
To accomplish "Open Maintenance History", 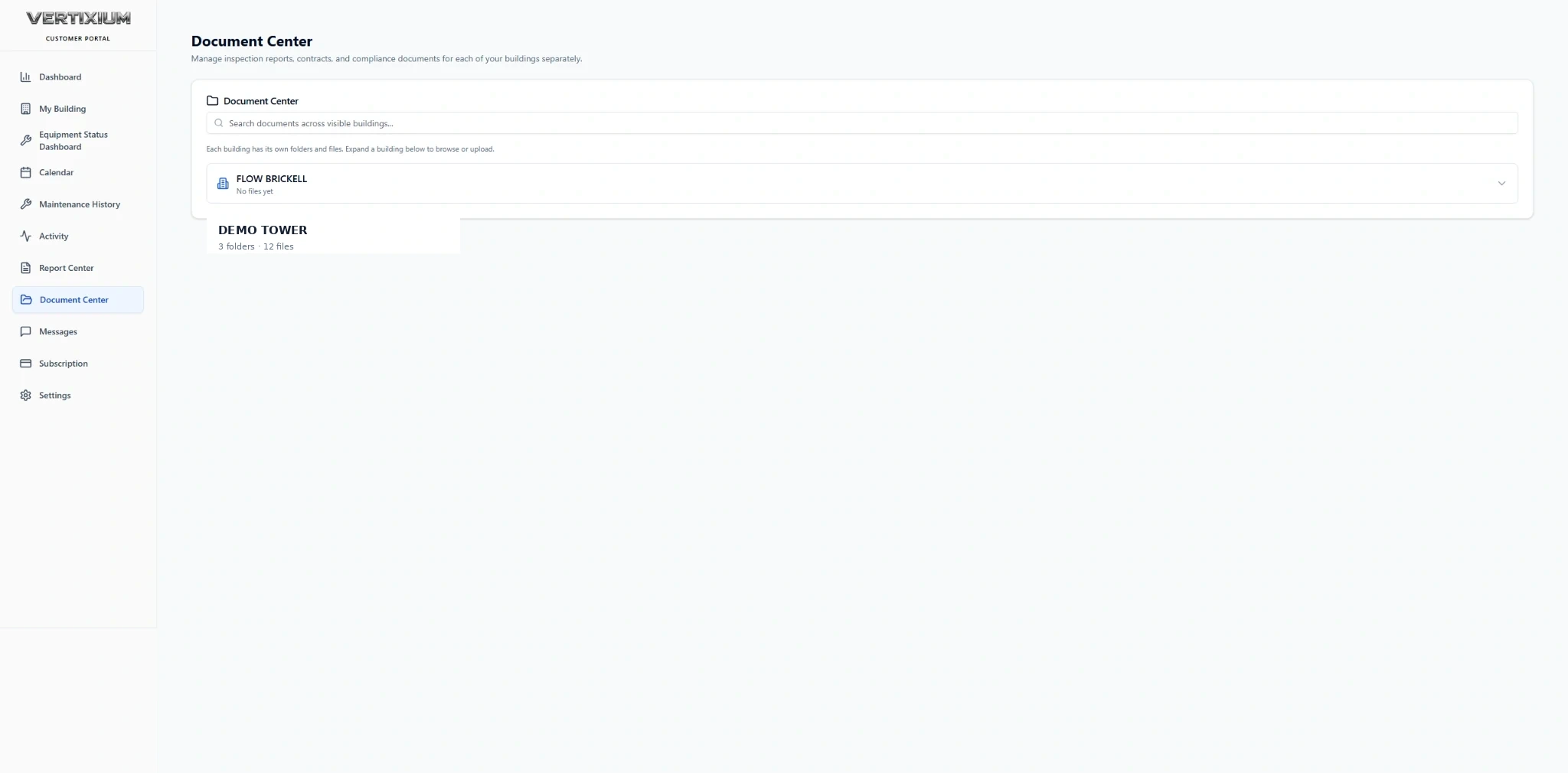I will [x=78, y=204].
